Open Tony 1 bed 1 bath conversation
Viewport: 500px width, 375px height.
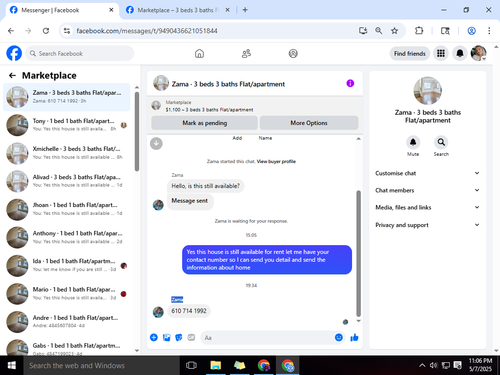tap(67, 125)
